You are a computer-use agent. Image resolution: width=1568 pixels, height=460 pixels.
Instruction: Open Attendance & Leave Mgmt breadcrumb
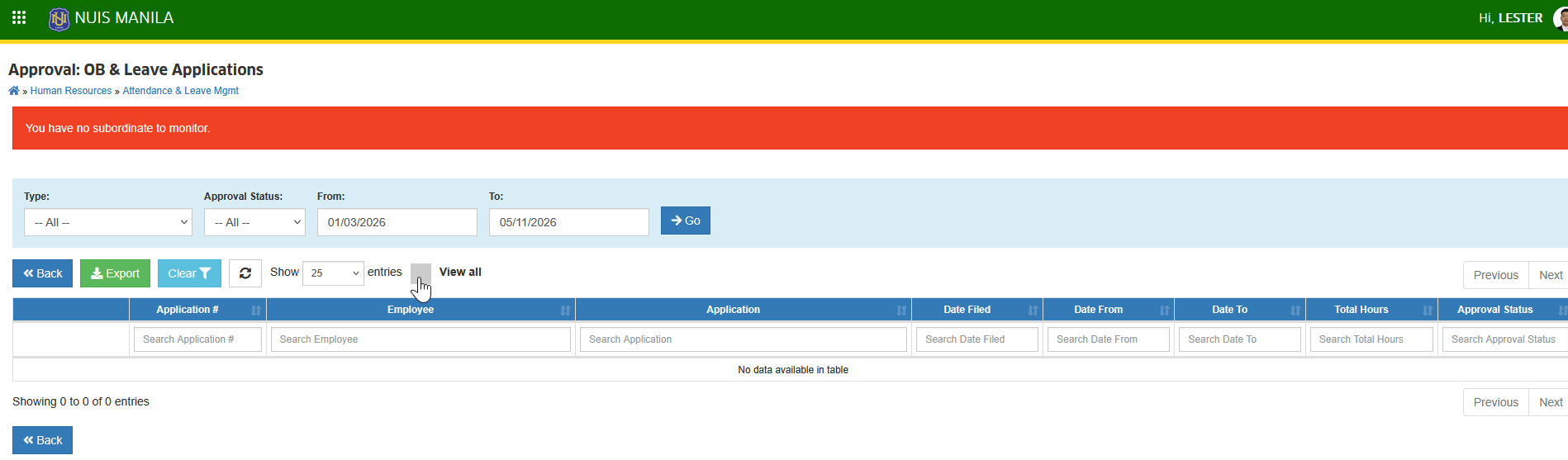[x=180, y=91]
